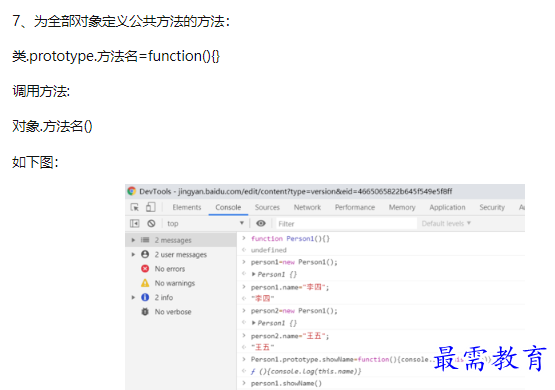Click the Chrome logo in DevTools title

click(132, 191)
